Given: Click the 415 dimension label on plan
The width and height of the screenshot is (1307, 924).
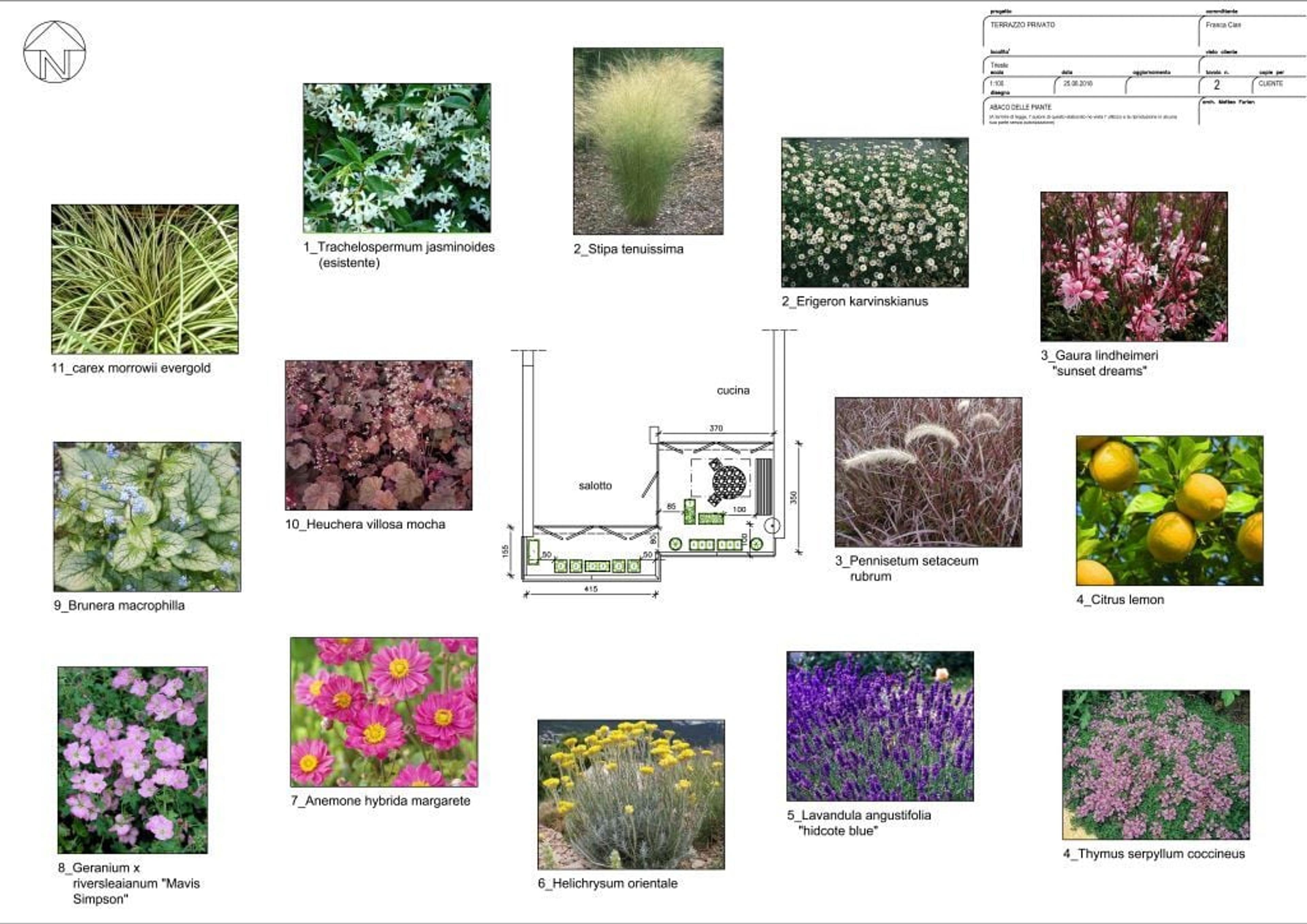Looking at the screenshot, I should point(591,589).
